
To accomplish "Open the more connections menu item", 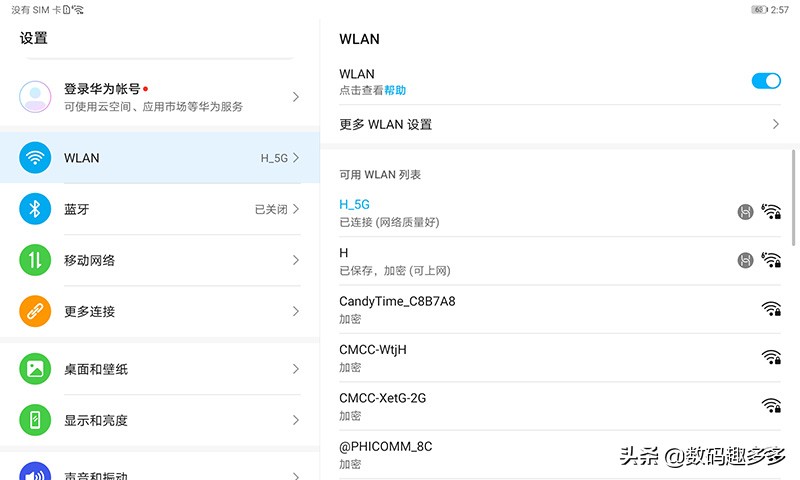I will (160, 311).
